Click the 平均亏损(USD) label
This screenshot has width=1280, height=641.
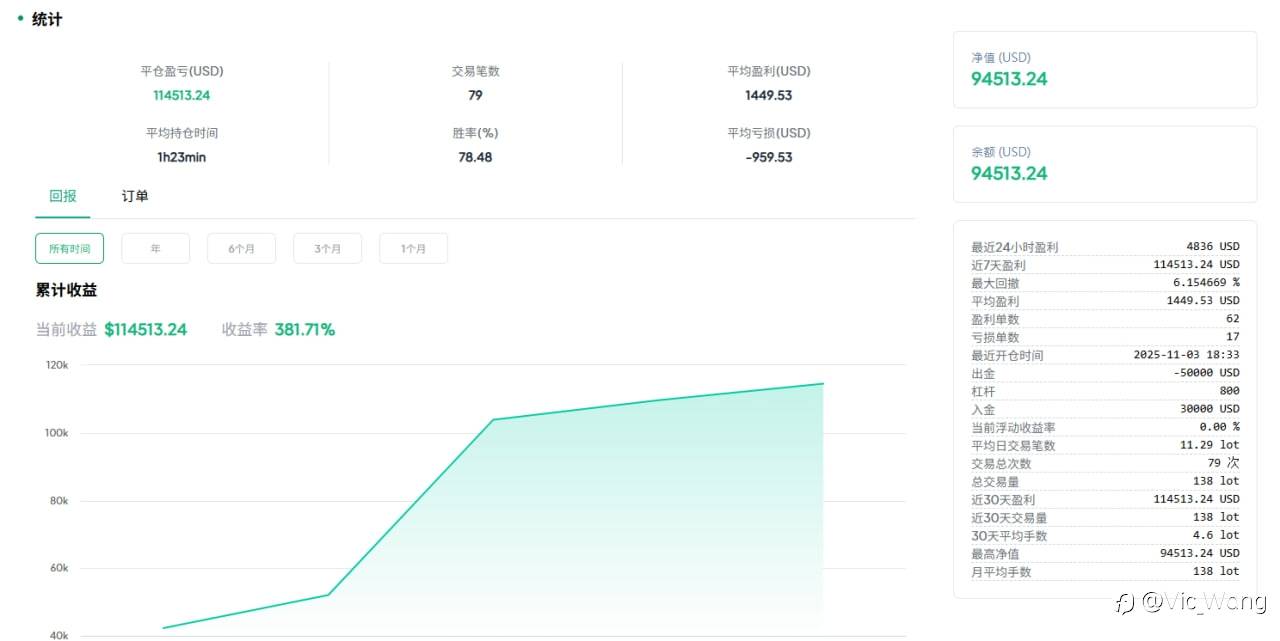click(x=769, y=133)
